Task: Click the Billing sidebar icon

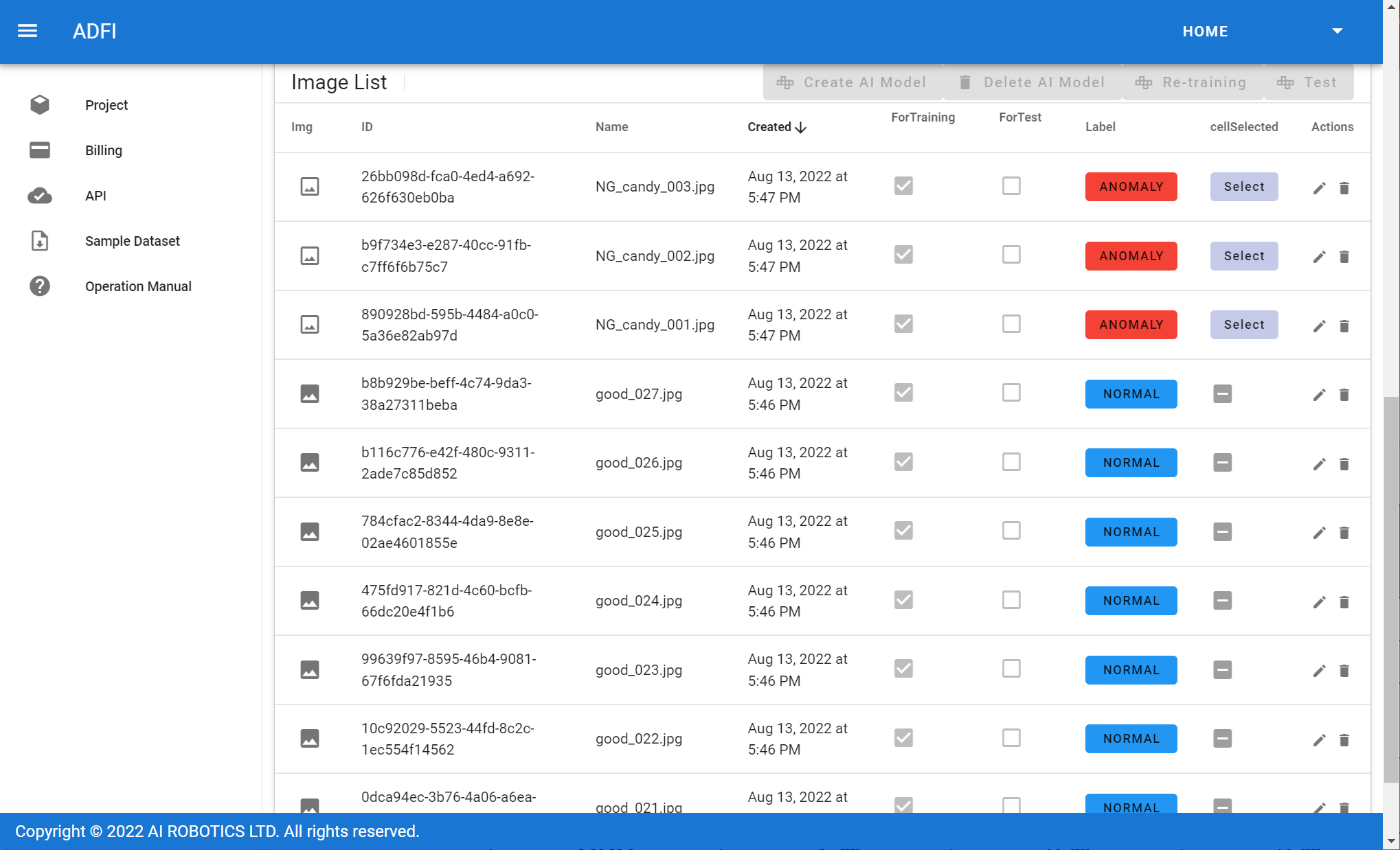Action: [39, 149]
